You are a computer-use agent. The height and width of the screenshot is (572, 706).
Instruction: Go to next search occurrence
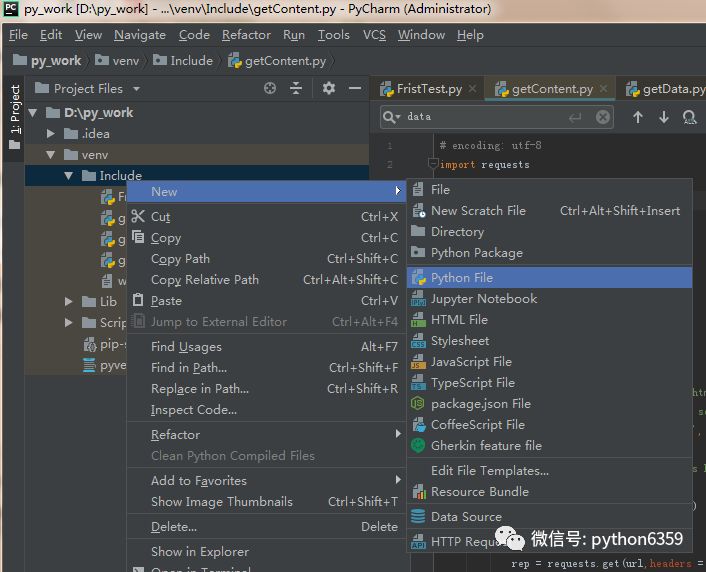coord(664,117)
